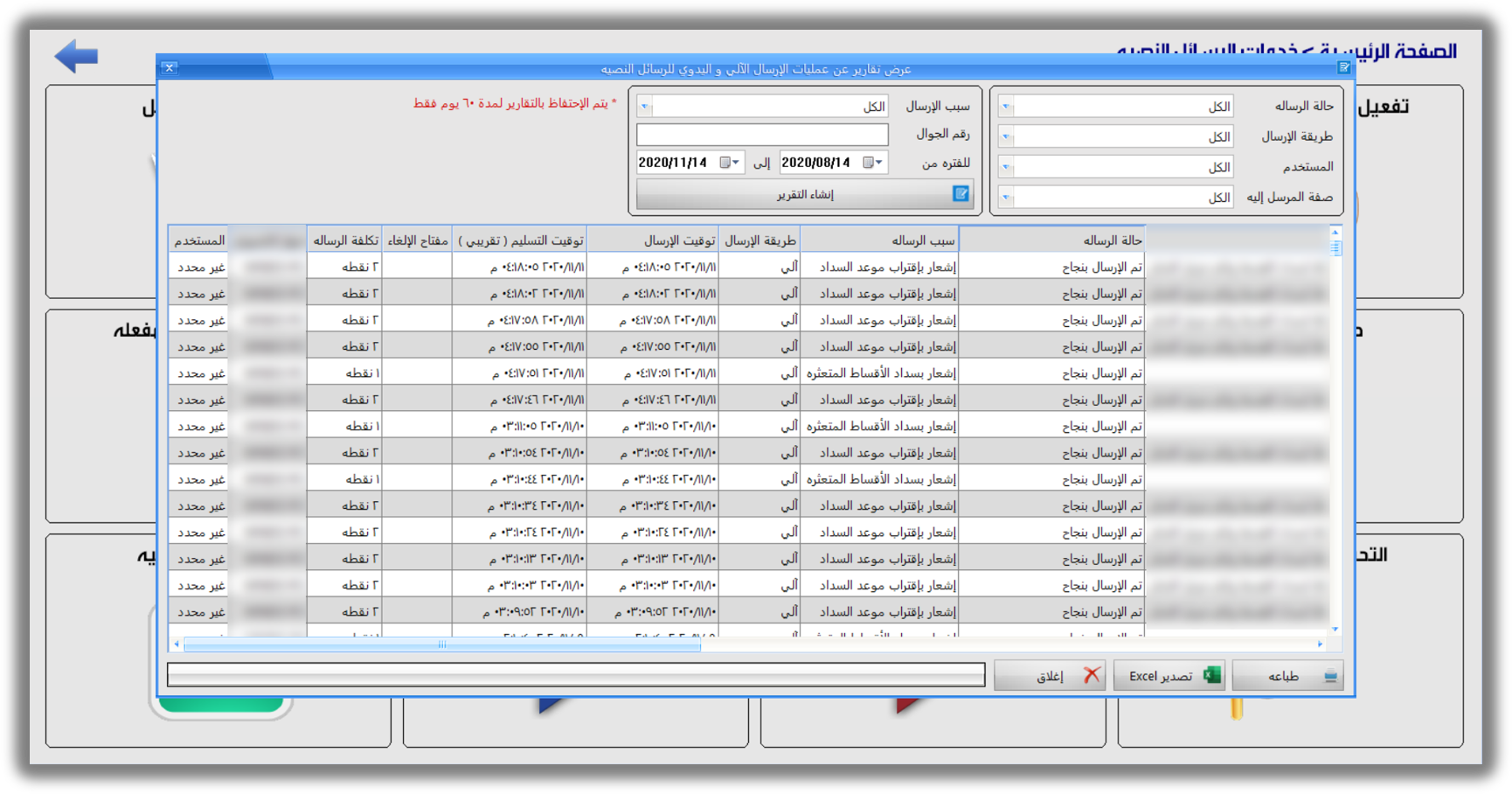Click ٠٣:١١:٠٥ in the توقيت الإرسال column
This screenshot has height=794, width=1512.
click(x=653, y=427)
